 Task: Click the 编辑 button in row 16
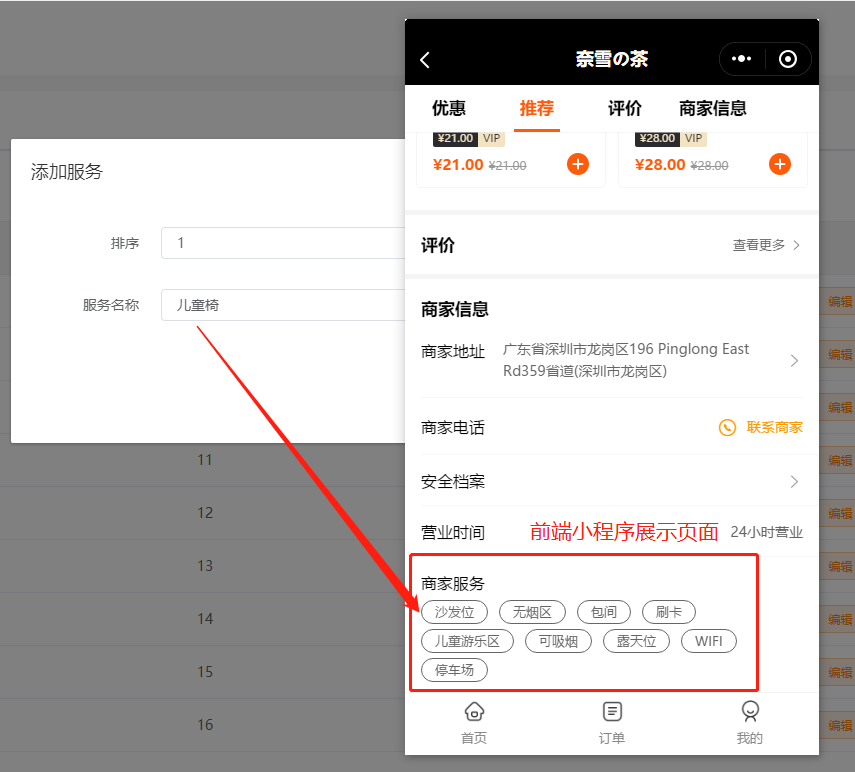tap(838, 725)
